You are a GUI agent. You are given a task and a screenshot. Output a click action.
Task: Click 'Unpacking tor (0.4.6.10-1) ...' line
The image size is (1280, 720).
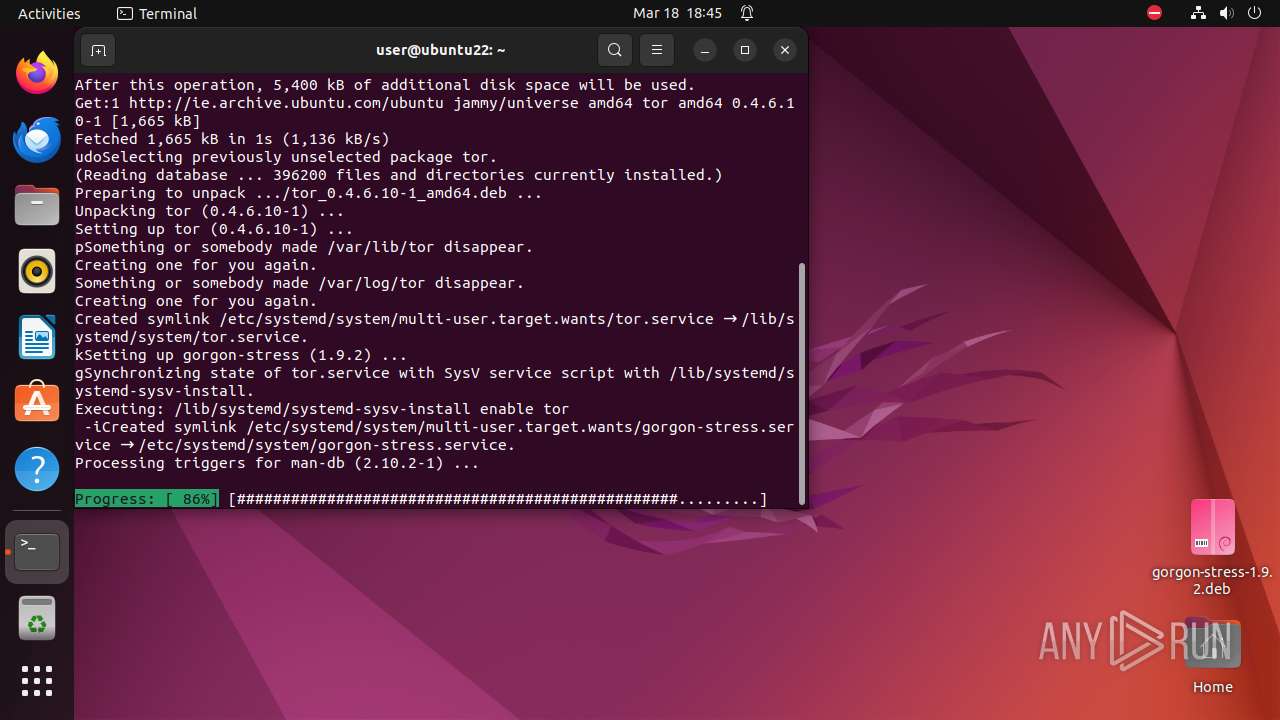point(209,211)
